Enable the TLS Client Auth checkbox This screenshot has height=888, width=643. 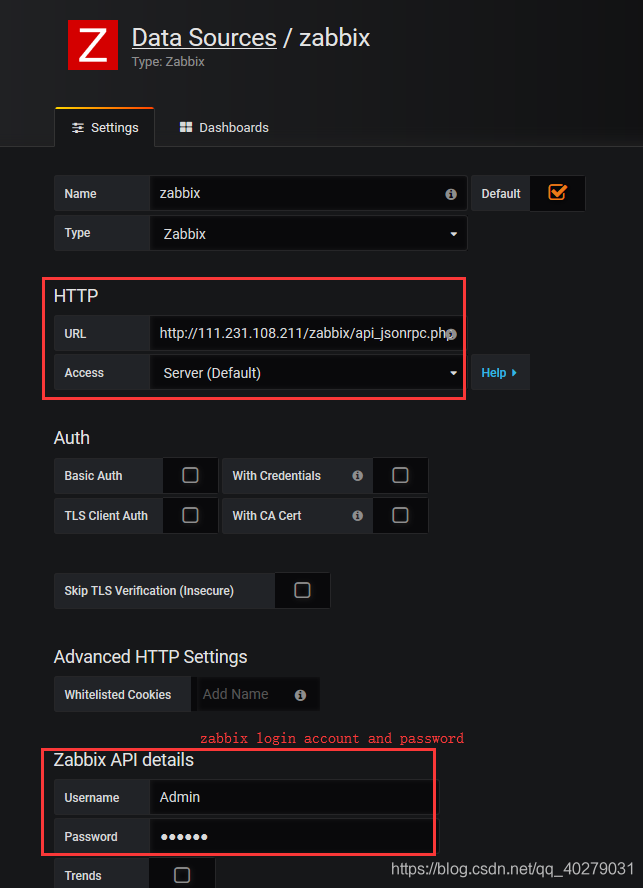[190, 515]
